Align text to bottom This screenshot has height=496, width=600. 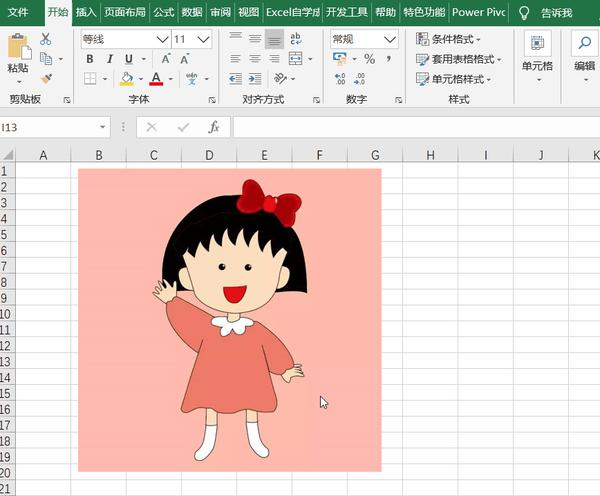click(x=274, y=39)
